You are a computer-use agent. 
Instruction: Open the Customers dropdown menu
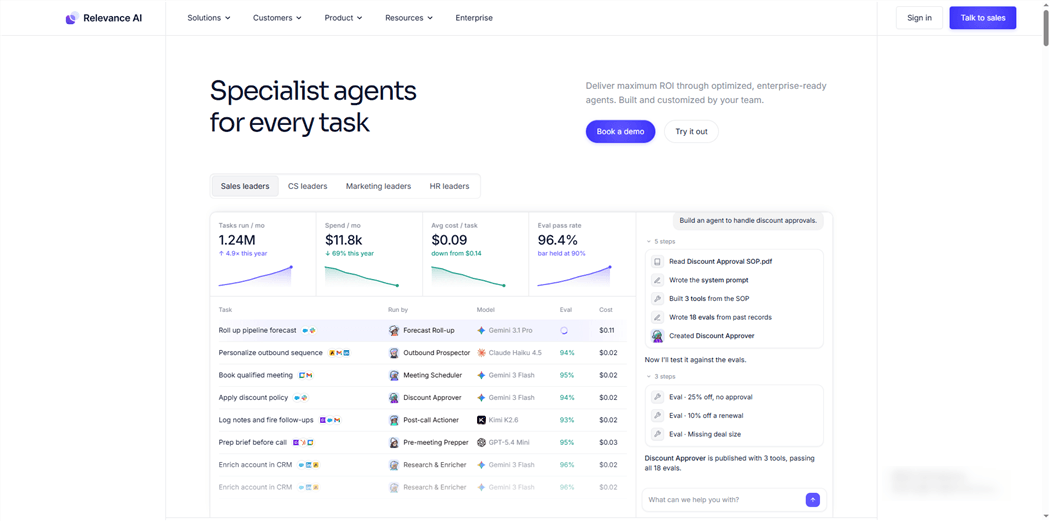coord(277,18)
